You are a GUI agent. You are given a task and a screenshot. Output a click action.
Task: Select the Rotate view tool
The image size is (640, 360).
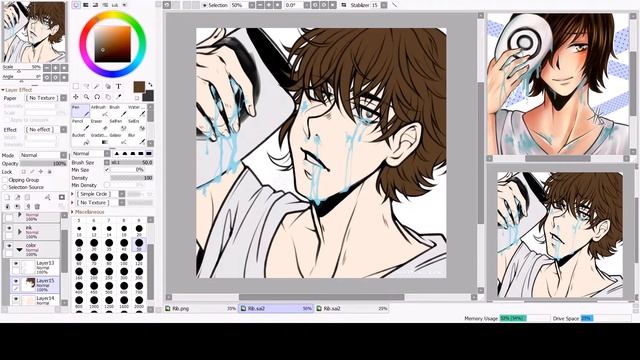coord(97,97)
